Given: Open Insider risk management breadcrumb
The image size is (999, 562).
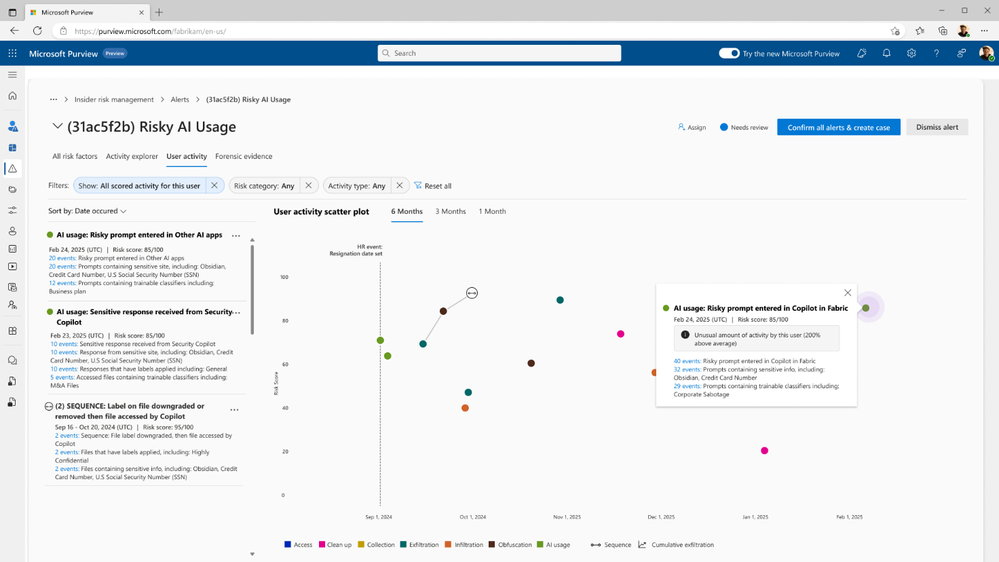Looking at the screenshot, I should [114, 99].
